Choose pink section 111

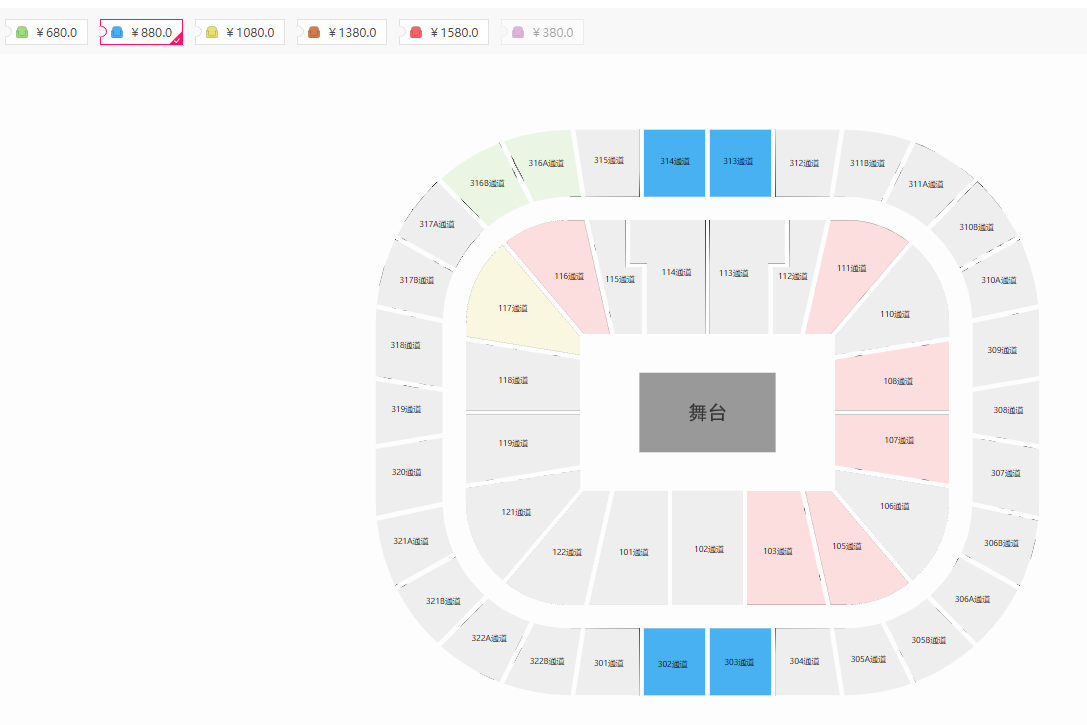coord(851,274)
